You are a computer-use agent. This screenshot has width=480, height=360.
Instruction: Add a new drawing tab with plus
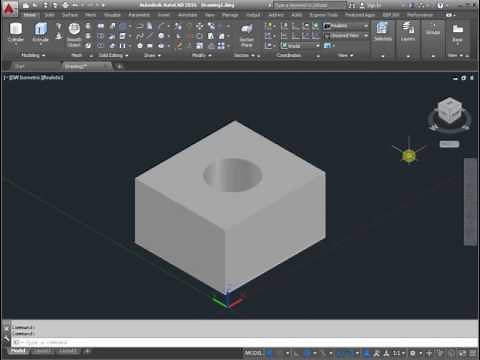coord(119,66)
